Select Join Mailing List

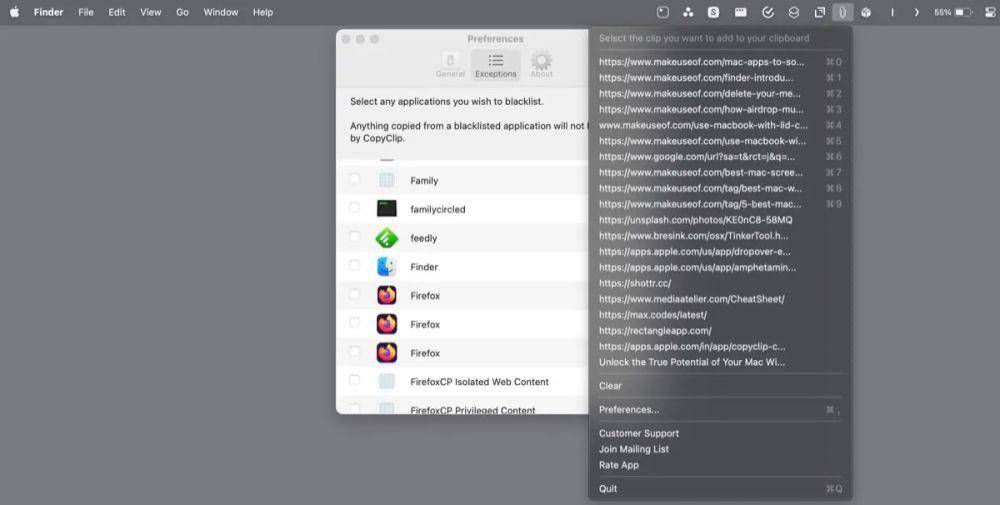pyautogui.click(x=720, y=449)
